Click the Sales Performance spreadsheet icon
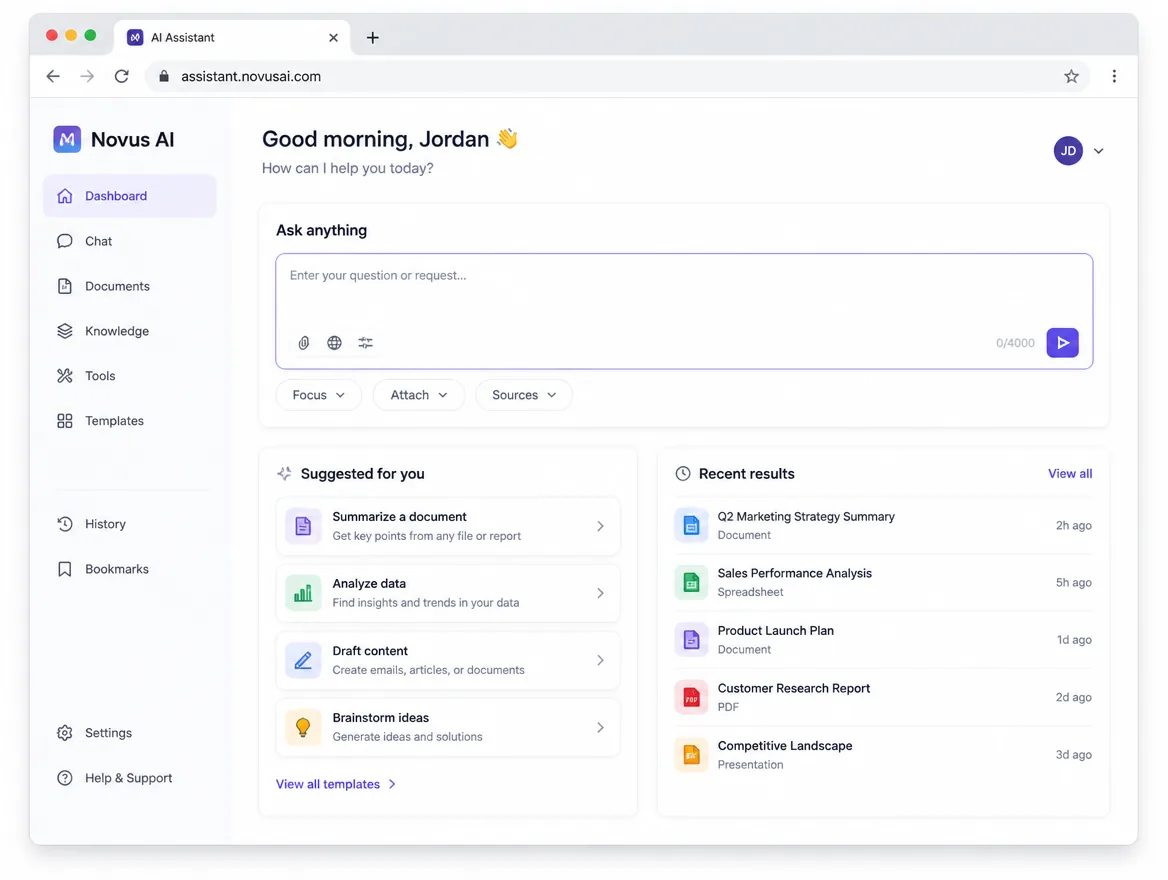The image size is (1168, 880). (x=691, y=583)
